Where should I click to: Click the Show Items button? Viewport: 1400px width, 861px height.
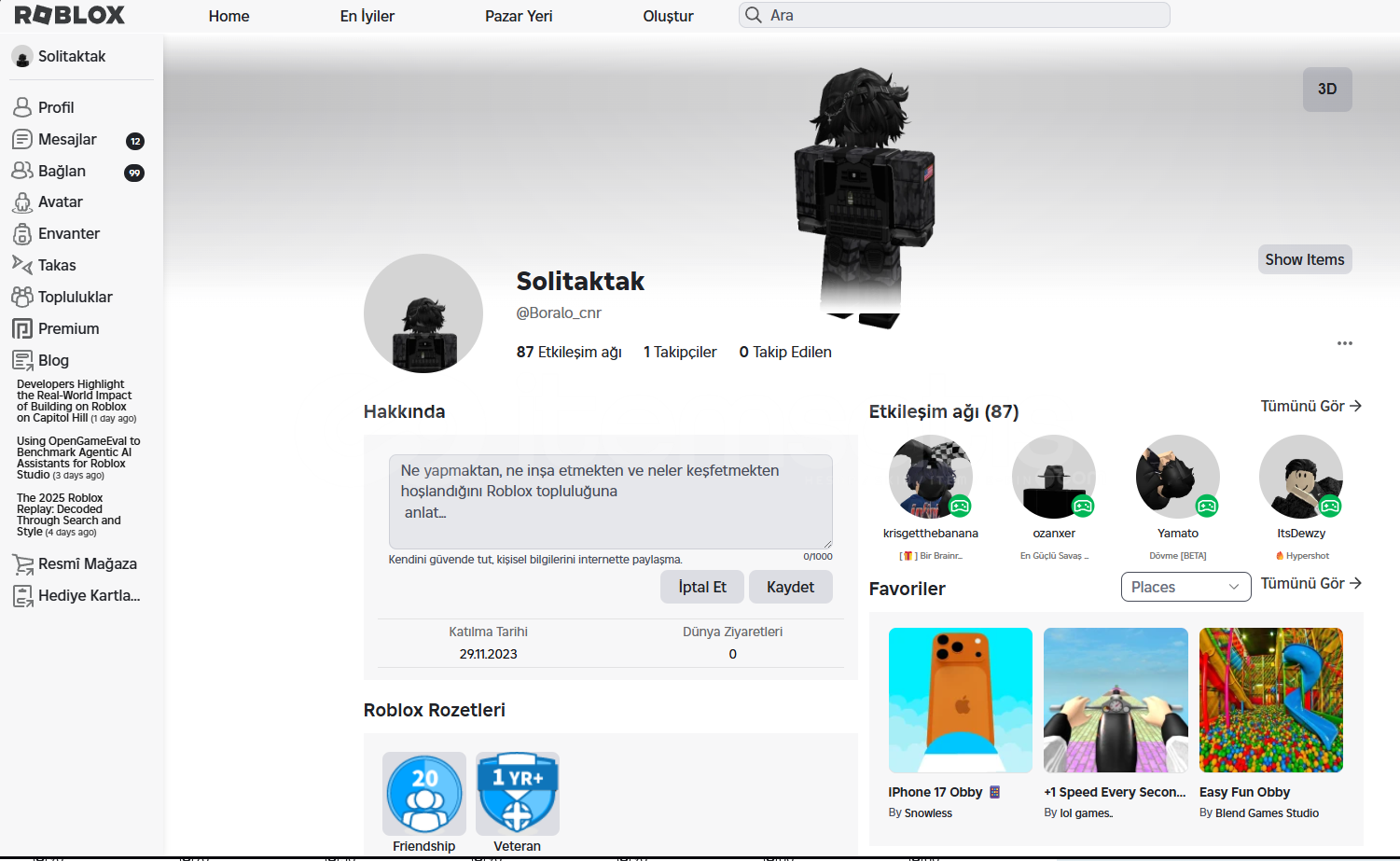1305,259
